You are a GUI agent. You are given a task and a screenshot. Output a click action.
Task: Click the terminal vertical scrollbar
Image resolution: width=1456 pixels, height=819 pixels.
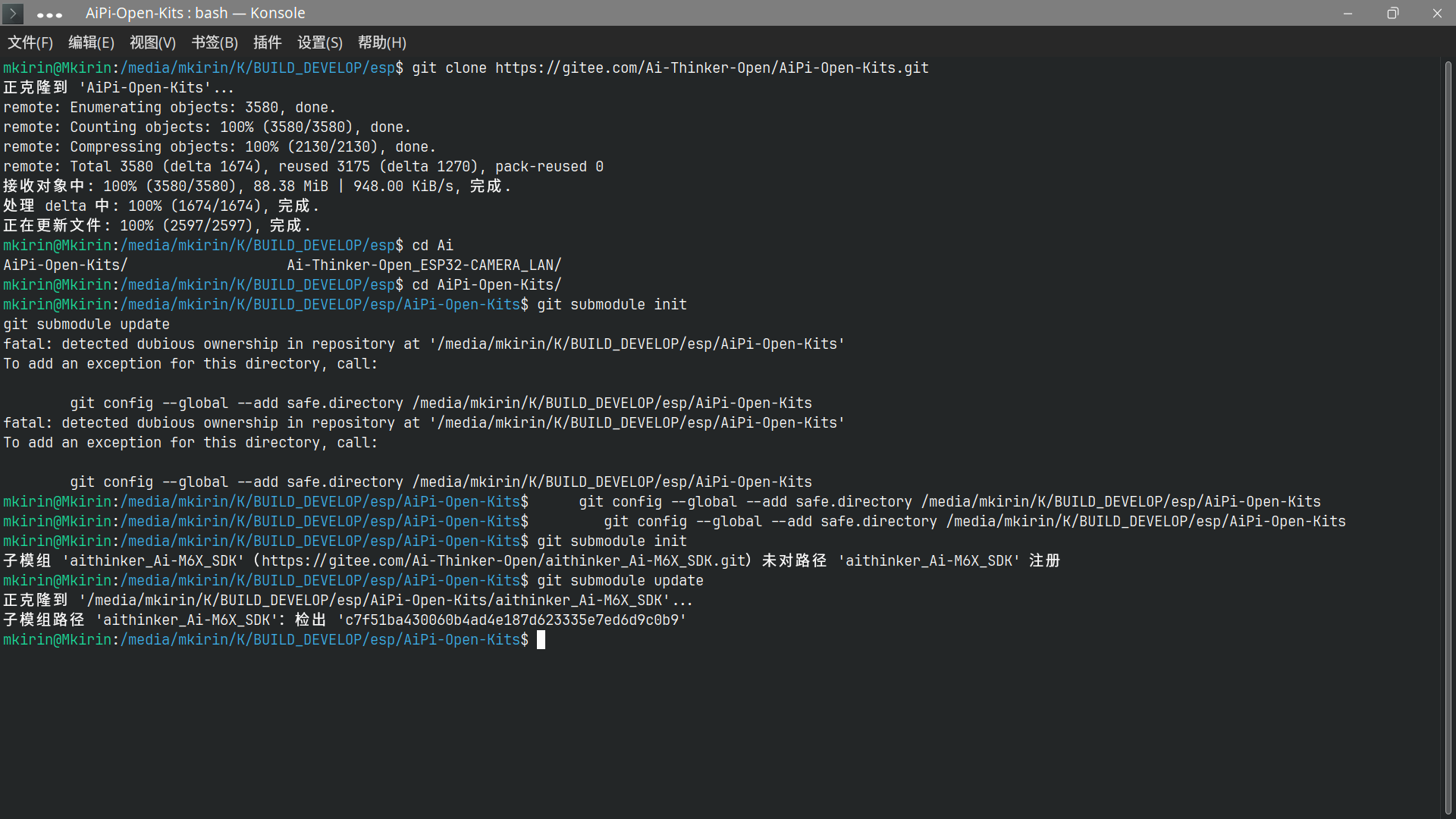tap(1448, 438)
